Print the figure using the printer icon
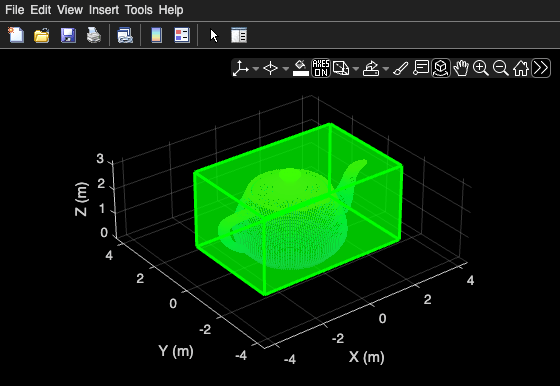 (94, 35)
